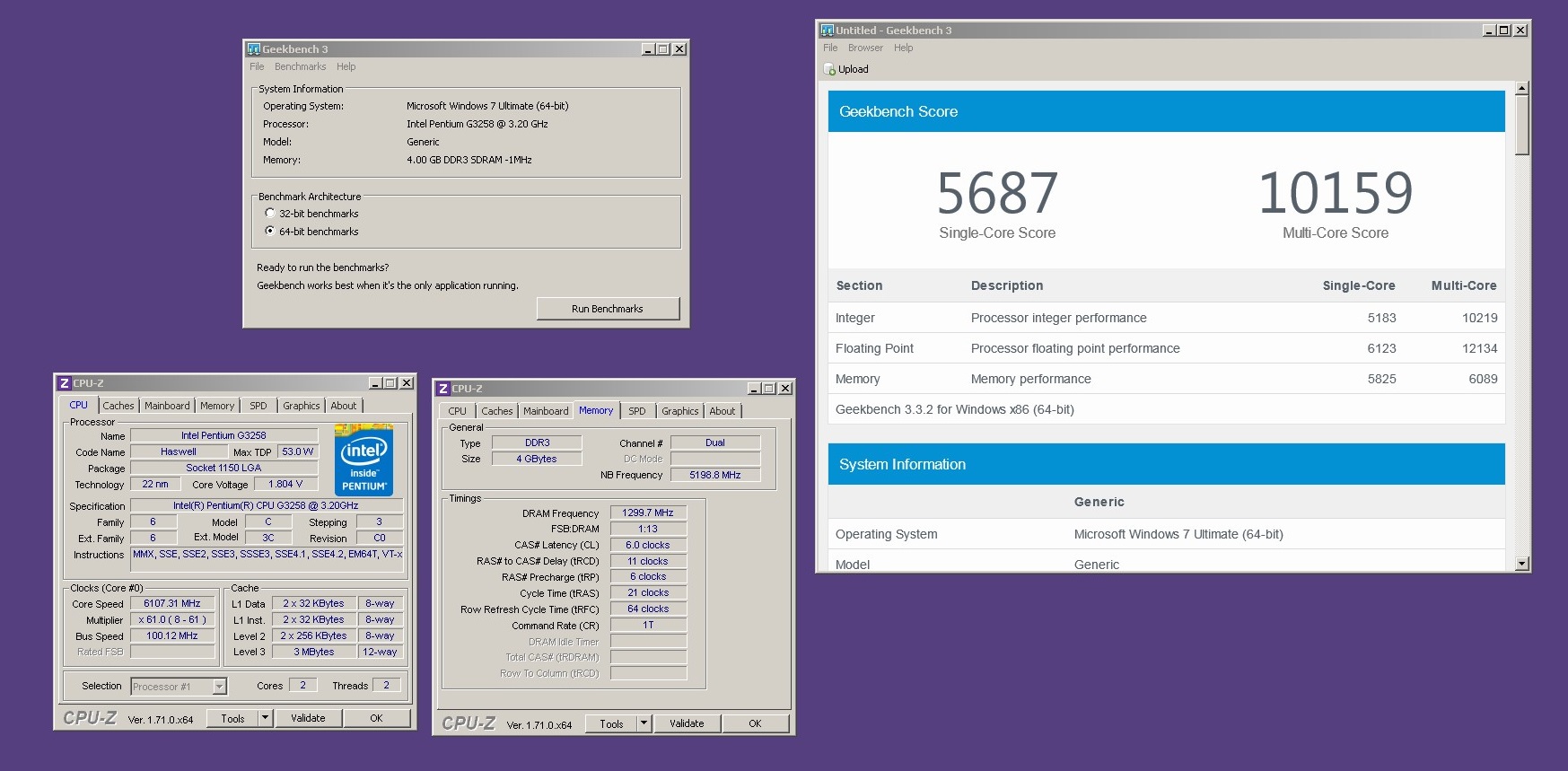Click the Socket 1150 LGA package field
1568x771 pixels.
(223, 469)
